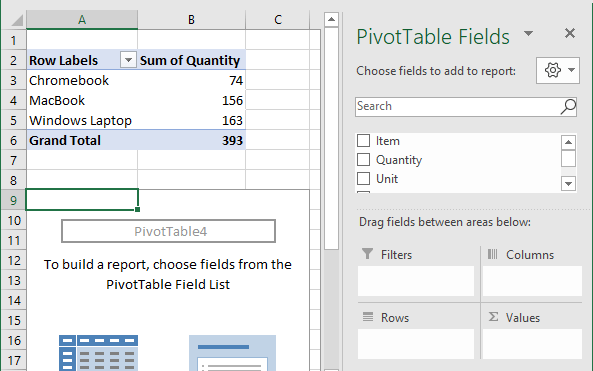This screenshot has height=371, width=593.
Task: Click the Item field name
Action: [388, 141]
